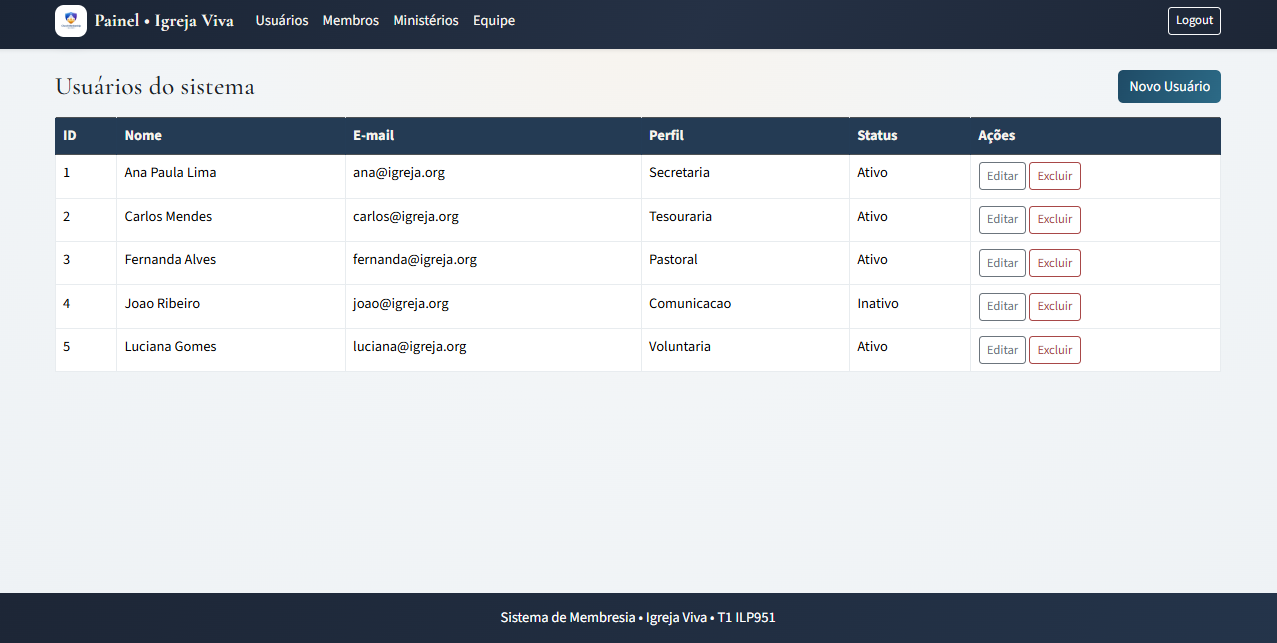This screenshot has width=1277, height=643.
Task: Remove Fernanda Alves with Excluir
Action: click(x=1054, y=263)
